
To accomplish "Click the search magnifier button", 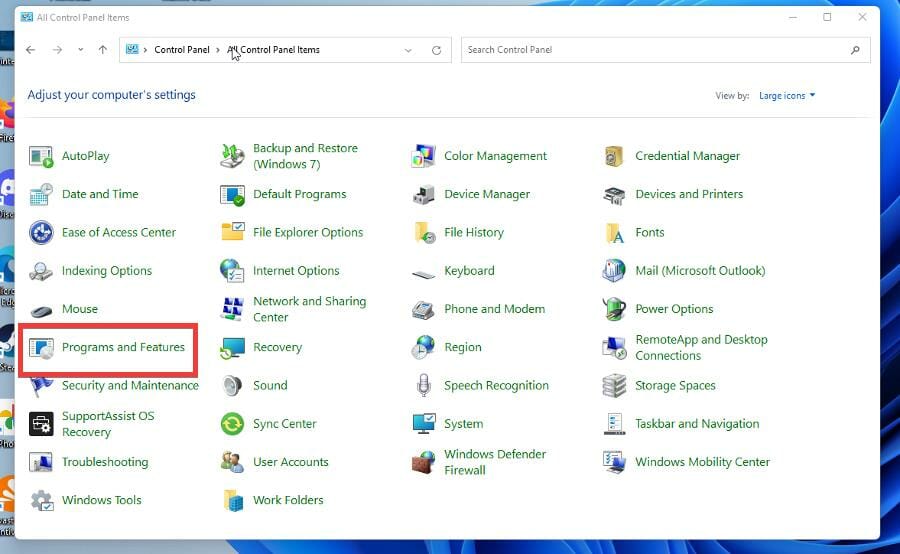I will [855, 50].
